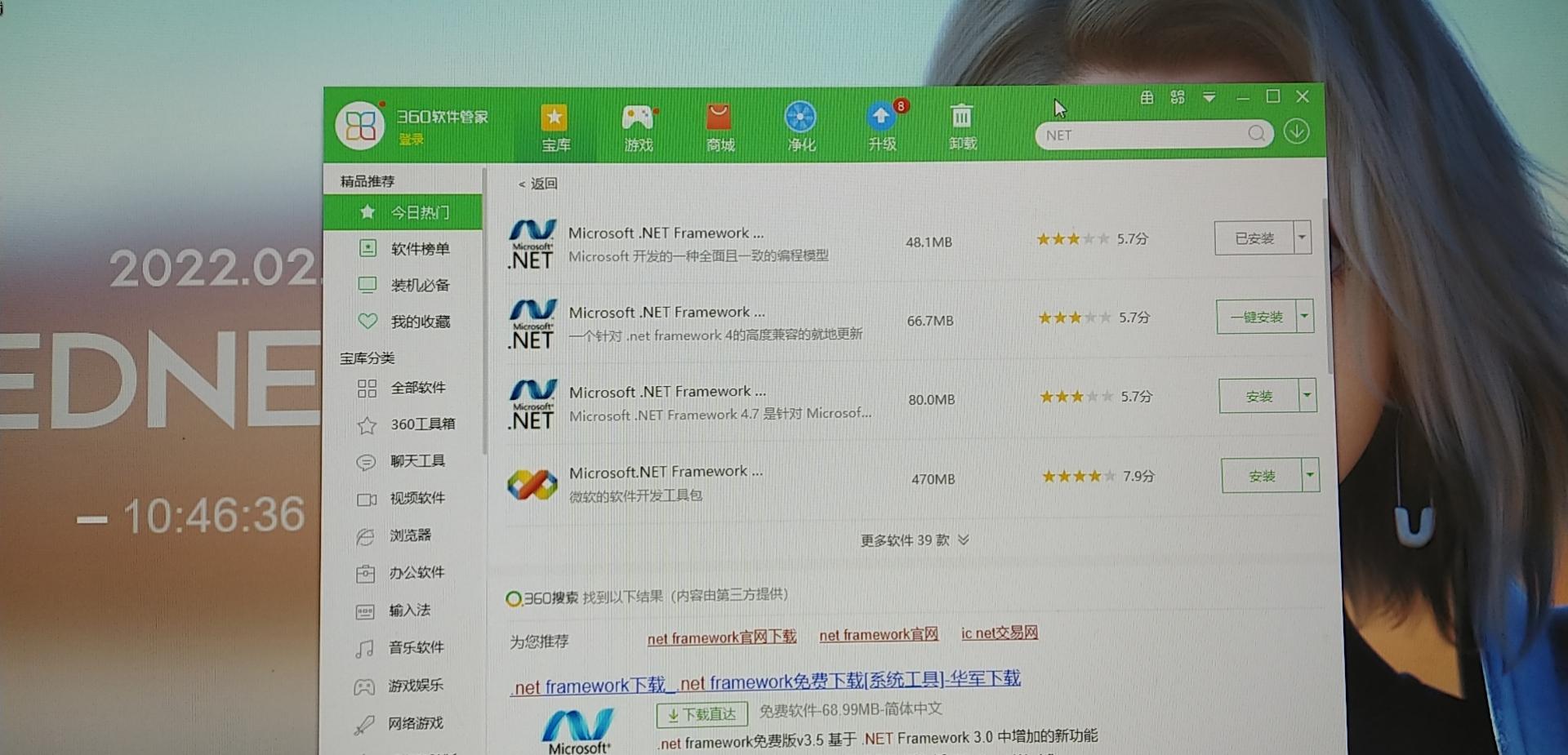This screenshot has height=755, width=1568.
Task: Select 我的收藏 in the sidebar
Action: 419,322
